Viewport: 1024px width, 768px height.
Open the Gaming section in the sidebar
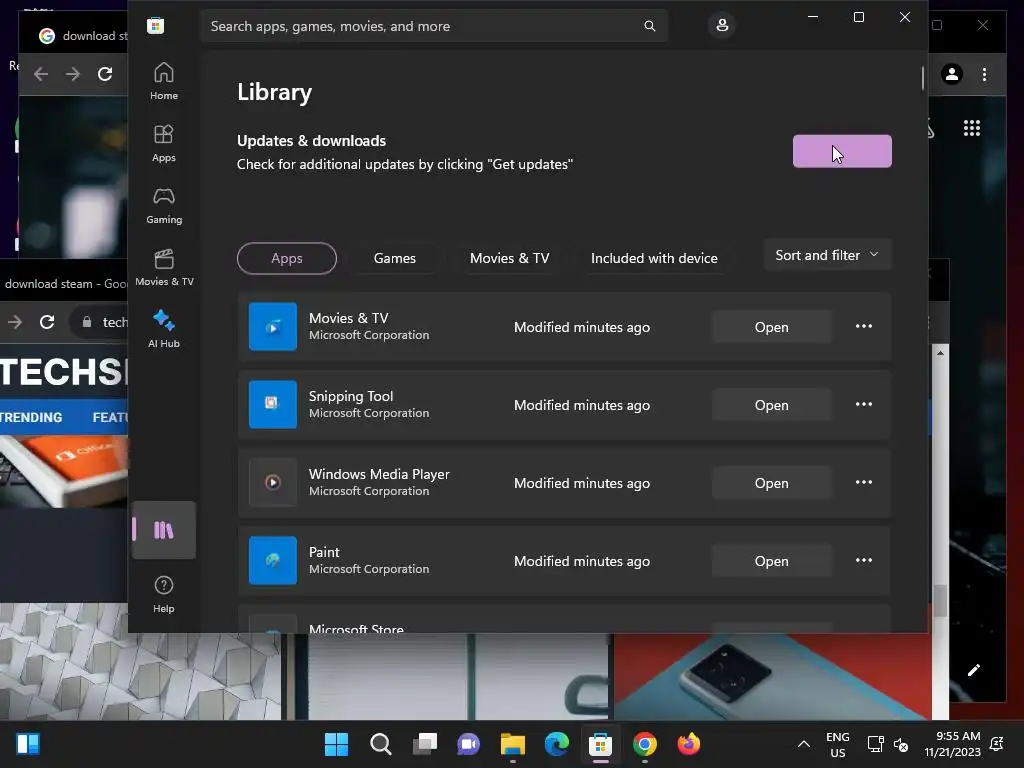tap(163, 205)
